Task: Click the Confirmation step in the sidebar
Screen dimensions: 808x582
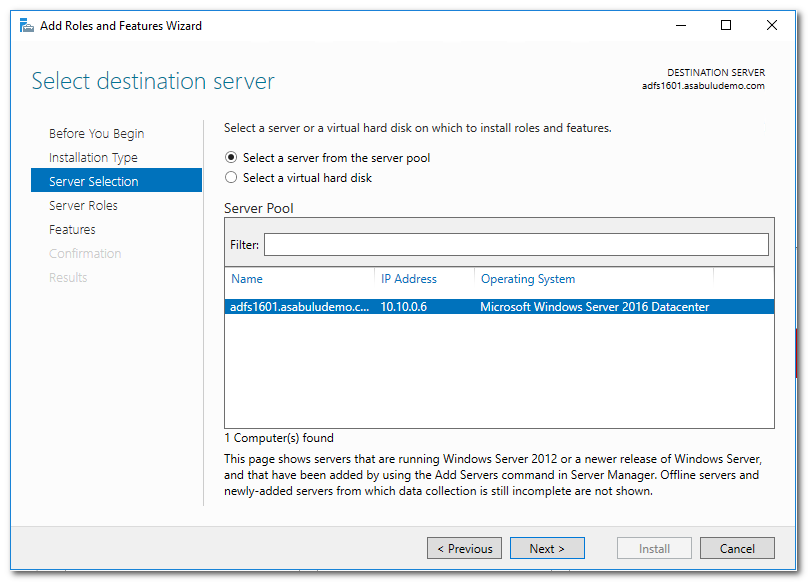Action: [85, 253]
